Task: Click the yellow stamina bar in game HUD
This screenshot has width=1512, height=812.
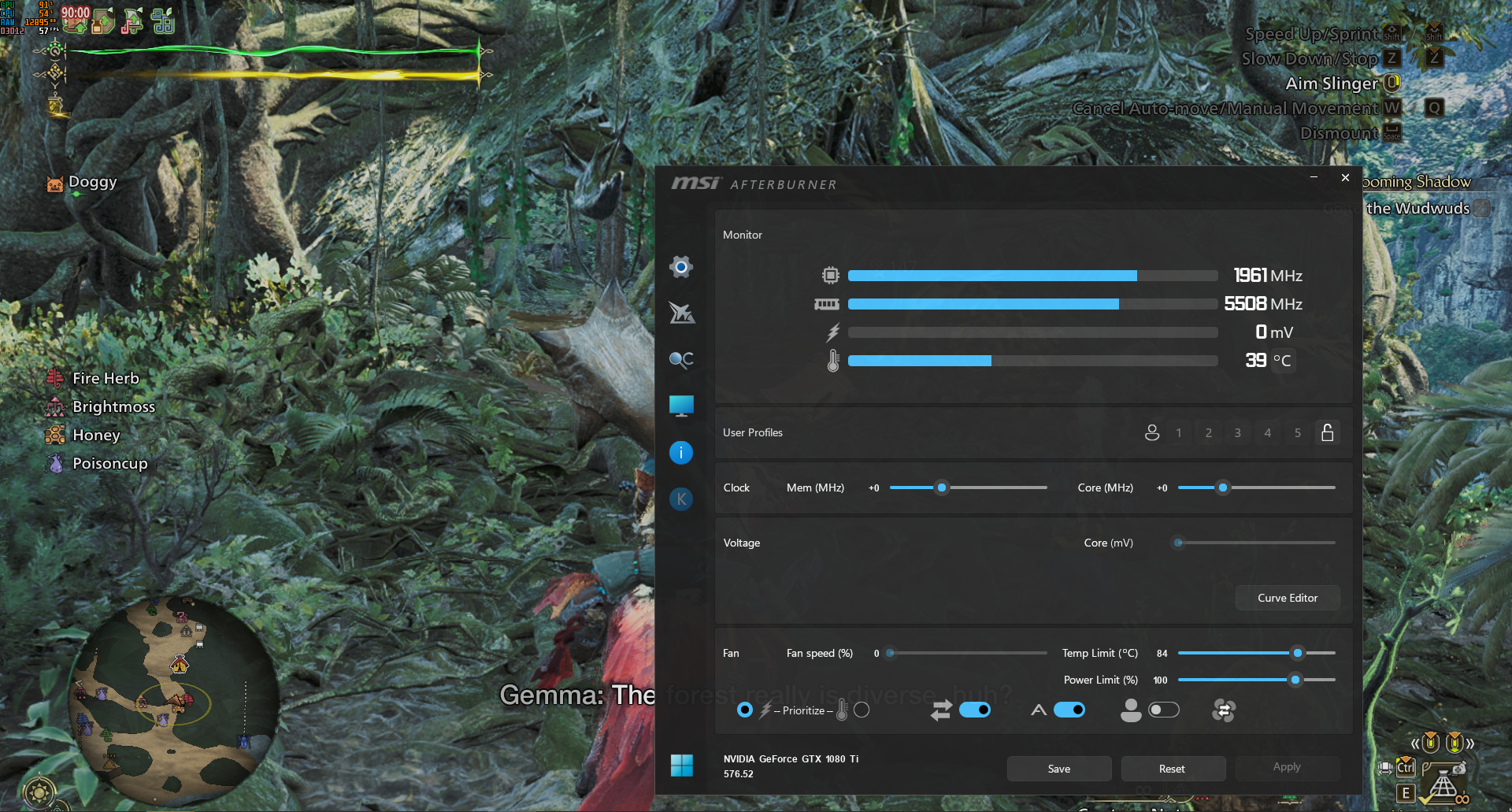Action: coord(273,76)
